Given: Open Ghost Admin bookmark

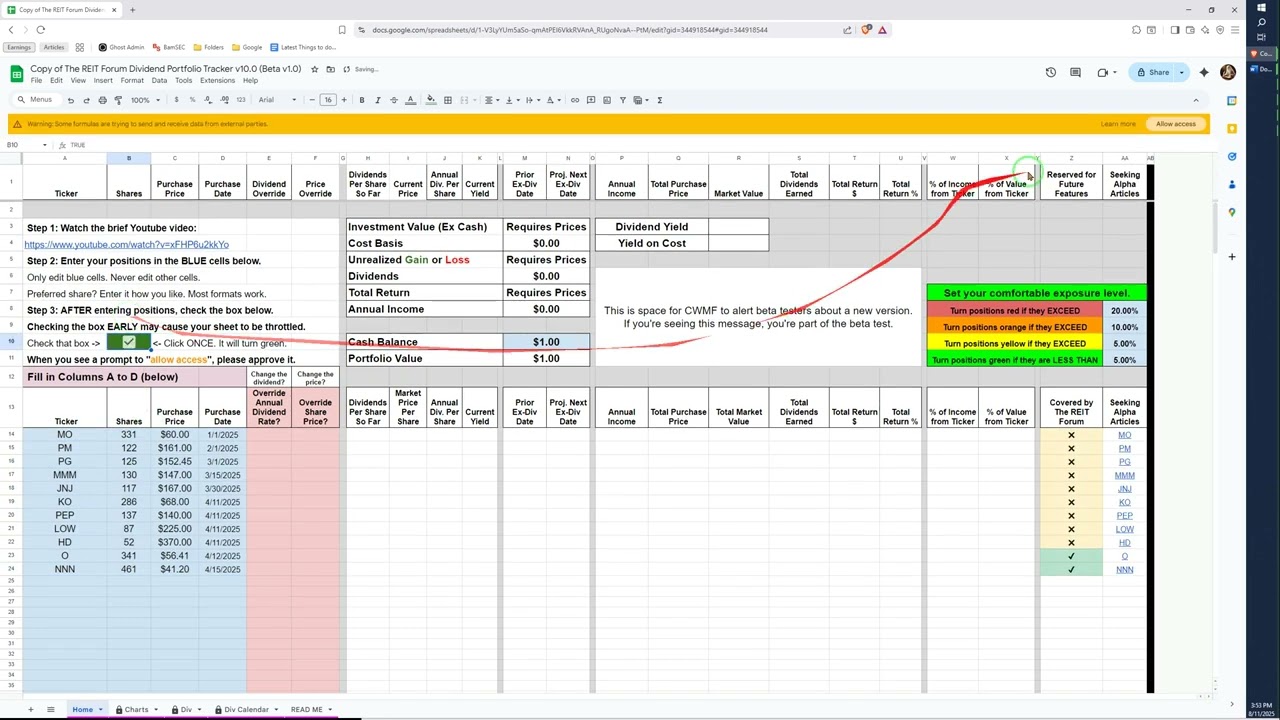Looking at the screenshot, I should click(x=120, y=47).
